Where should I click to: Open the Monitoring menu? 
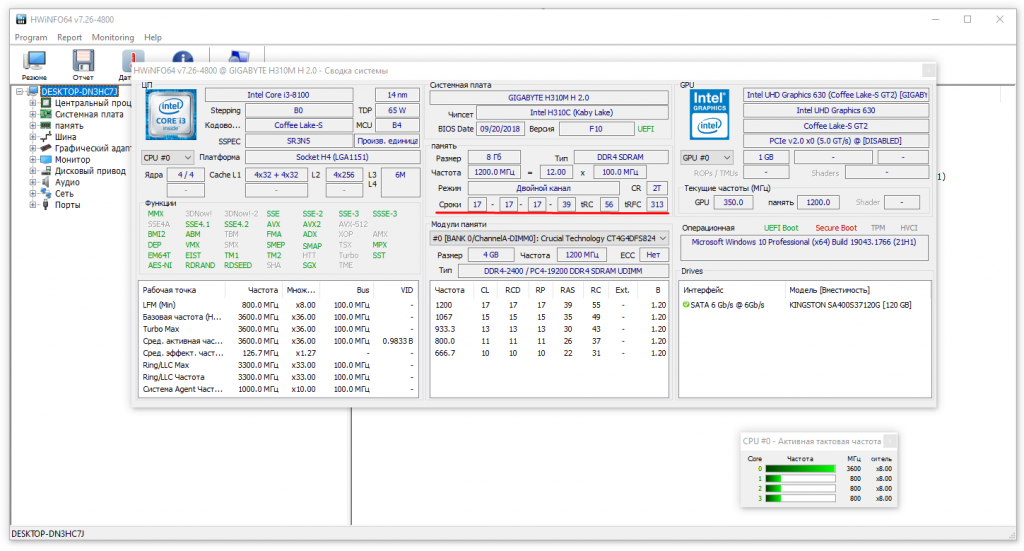113,37
